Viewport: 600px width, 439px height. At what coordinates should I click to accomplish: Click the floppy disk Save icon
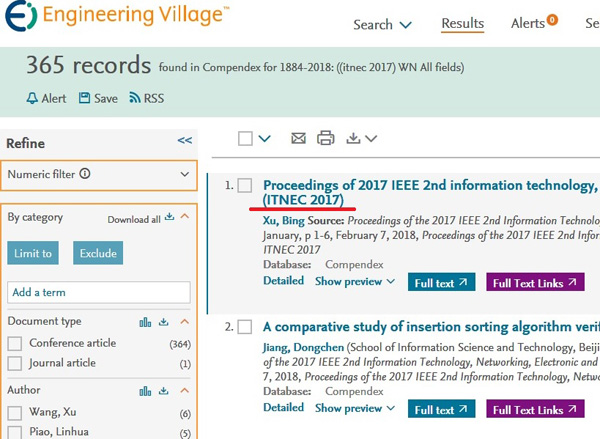tap(84, 98)
